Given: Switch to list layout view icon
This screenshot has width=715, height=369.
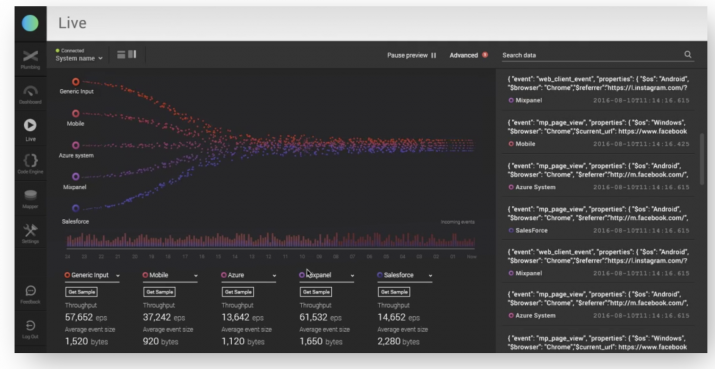Looking at the screenshot, I should coord(121,55).
